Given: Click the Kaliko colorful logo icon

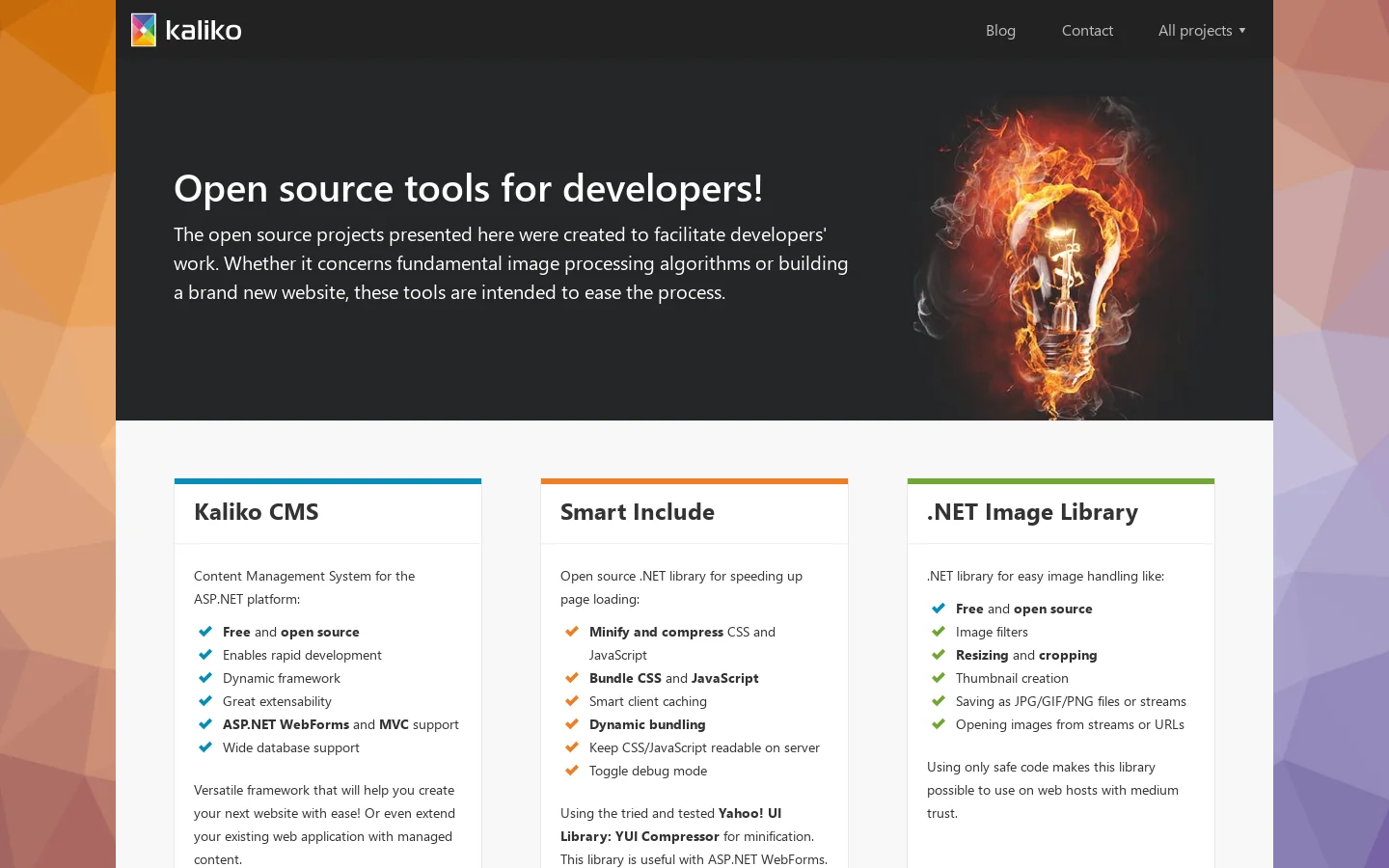Looking at the screenshot, I should tap(144, 30).
